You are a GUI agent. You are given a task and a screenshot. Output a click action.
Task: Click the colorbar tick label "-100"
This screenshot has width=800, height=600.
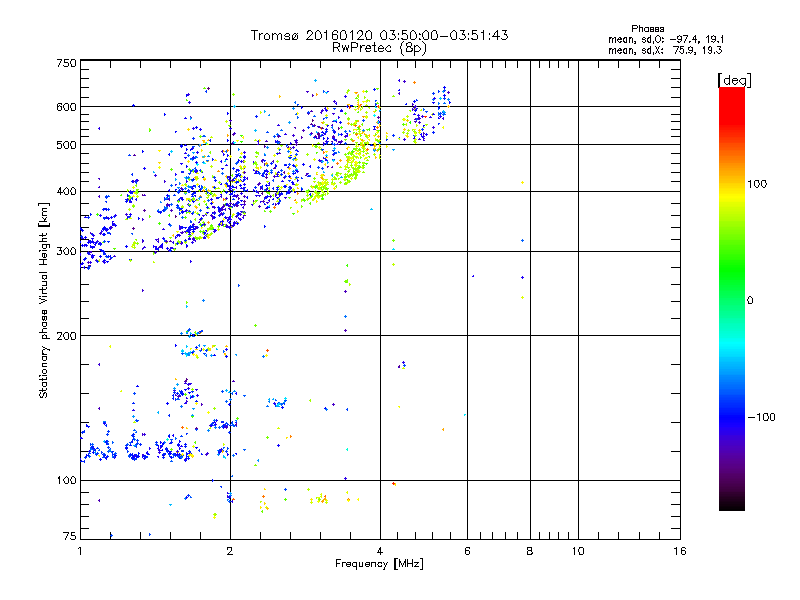pyautogui.click(x=761, y=417)
